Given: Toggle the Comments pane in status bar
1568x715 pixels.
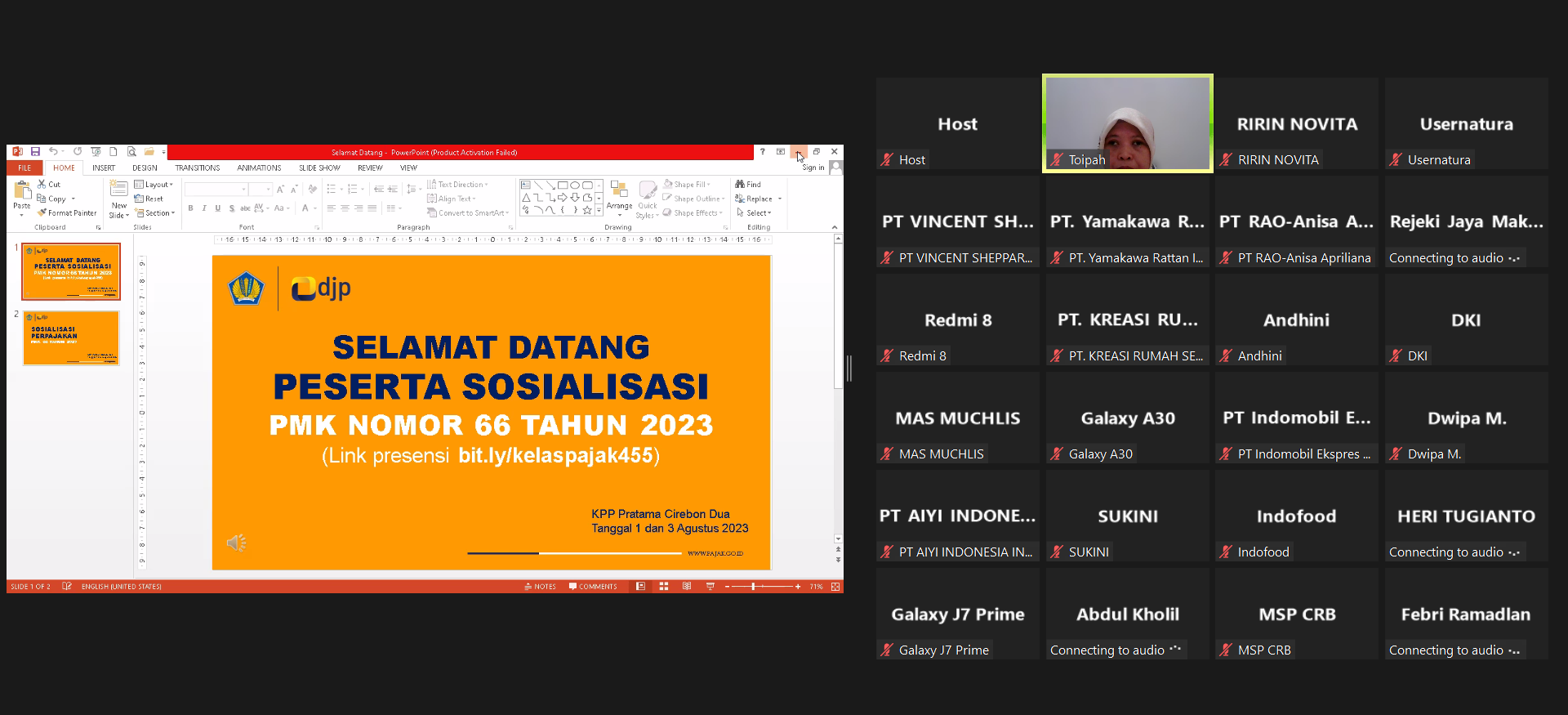Looking at the screenshot, I should coord(593,587).
